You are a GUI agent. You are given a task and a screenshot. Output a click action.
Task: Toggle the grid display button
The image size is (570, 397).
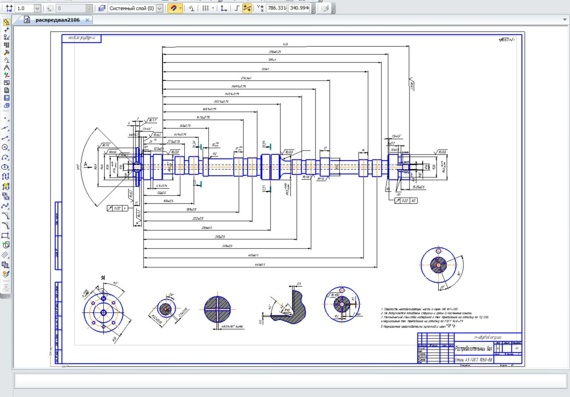[205, 8]
